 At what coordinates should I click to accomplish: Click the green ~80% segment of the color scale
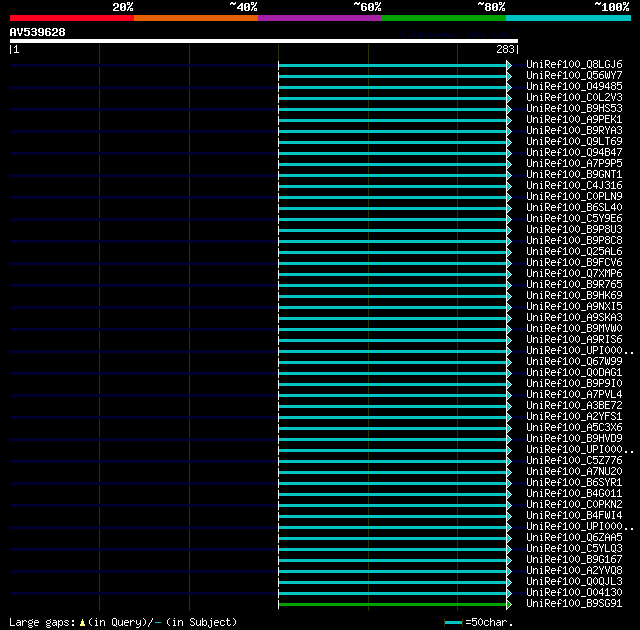tap(444, 18)
